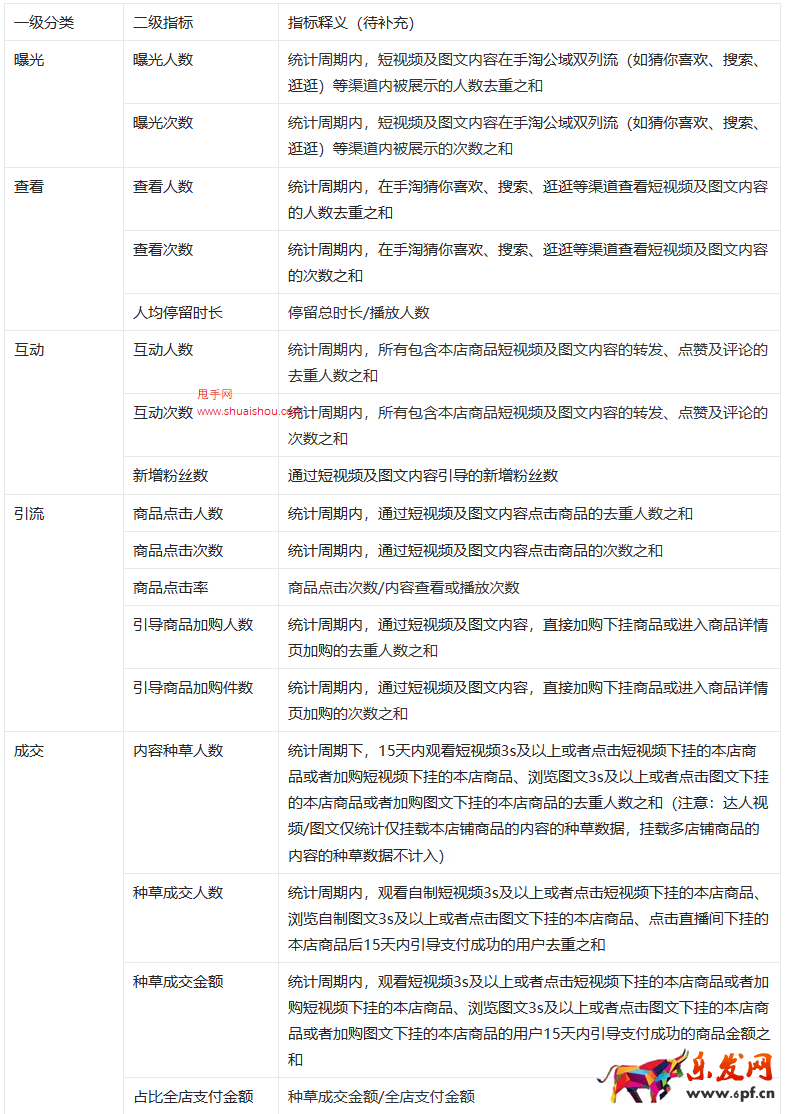
Task: Select the 引流 category cell
Action: (x=64, y=613)
